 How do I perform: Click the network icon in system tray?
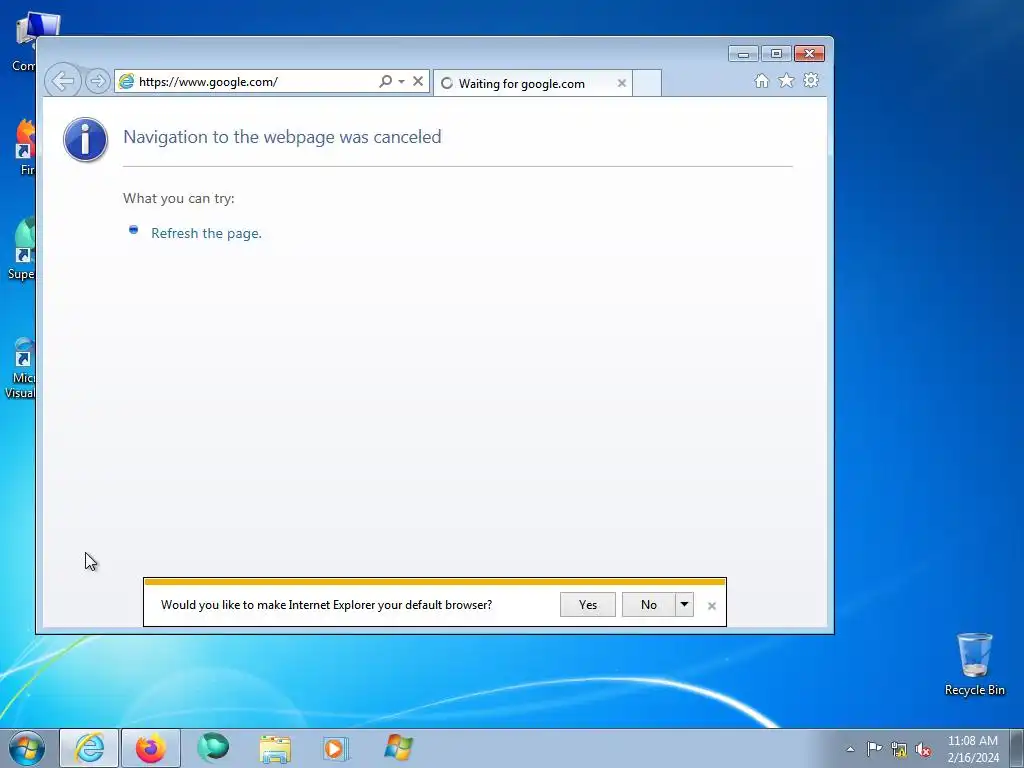pyautogui.click(x=899, y=749)
